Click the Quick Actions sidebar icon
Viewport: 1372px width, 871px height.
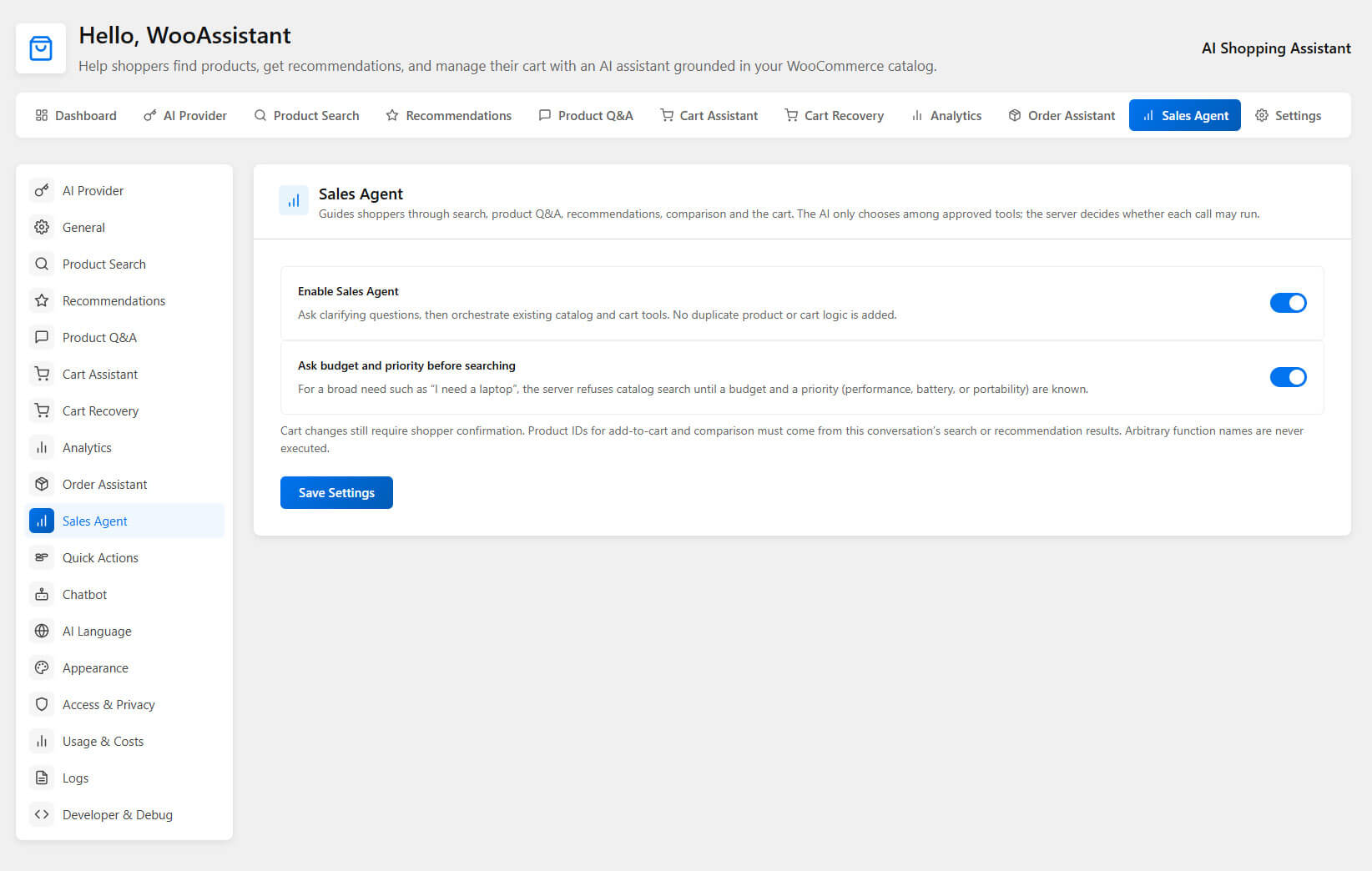(42, 558)
